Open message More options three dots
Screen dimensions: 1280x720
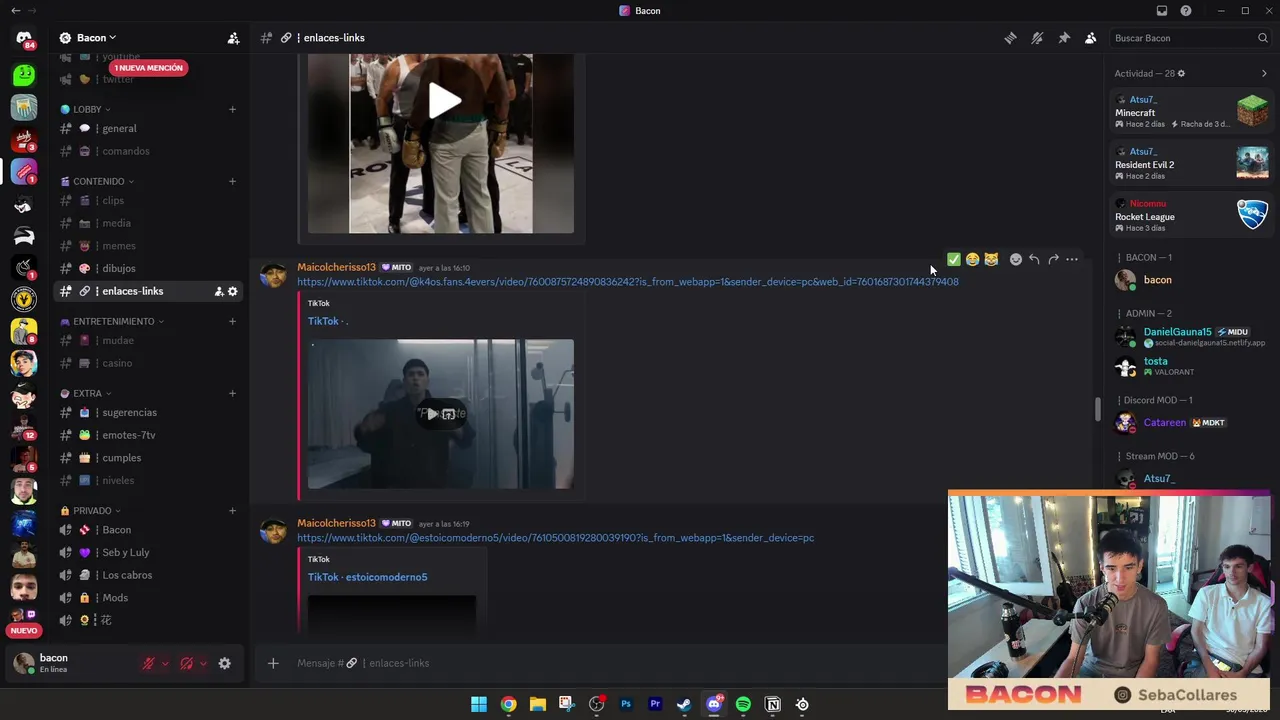point(1072,259)
